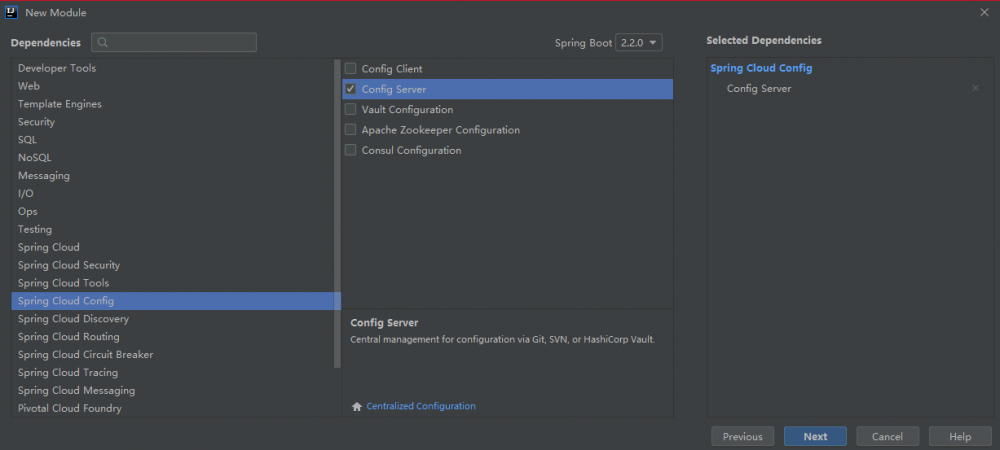
Task: Click the IntelliJ icon in the title bar
Action: coord(11,12)
